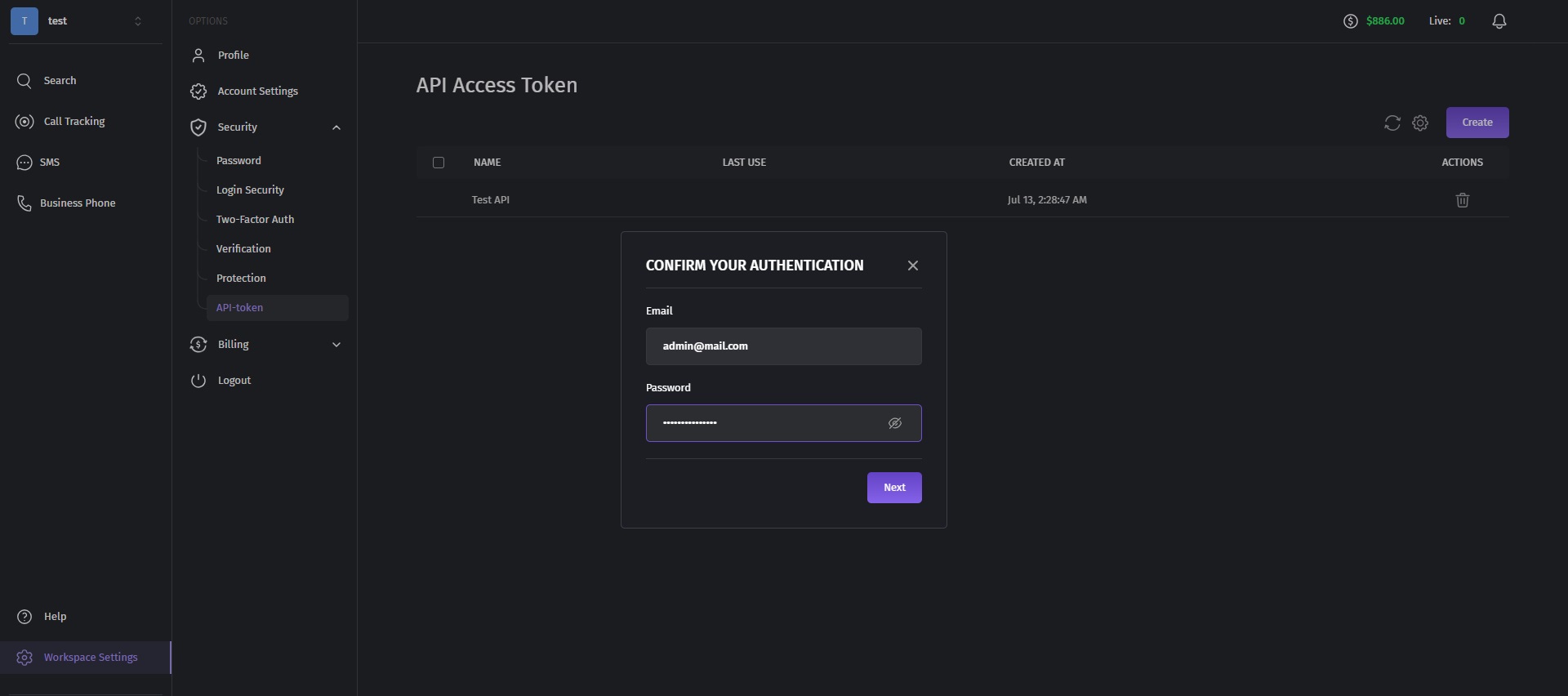
Task: Open Verification settings
Action: tap(243, 249)
